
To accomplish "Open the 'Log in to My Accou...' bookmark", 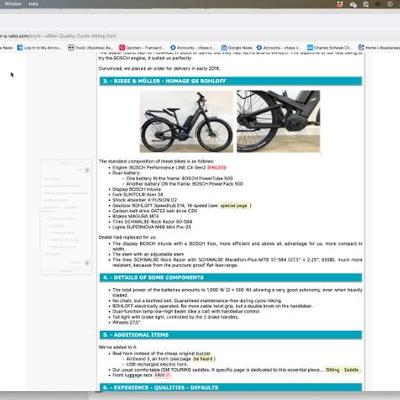I will point(39,48).
